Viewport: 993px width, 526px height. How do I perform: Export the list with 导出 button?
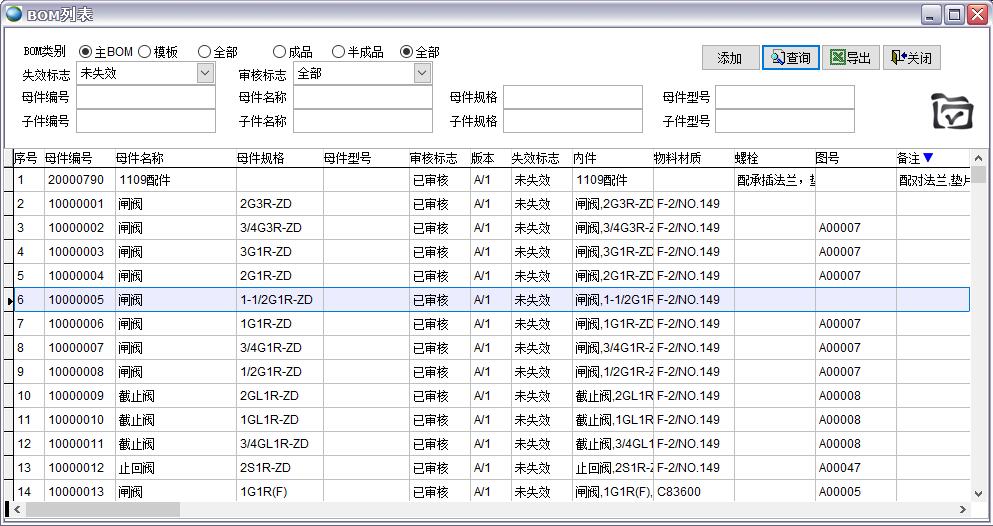[x=850, y=58]
